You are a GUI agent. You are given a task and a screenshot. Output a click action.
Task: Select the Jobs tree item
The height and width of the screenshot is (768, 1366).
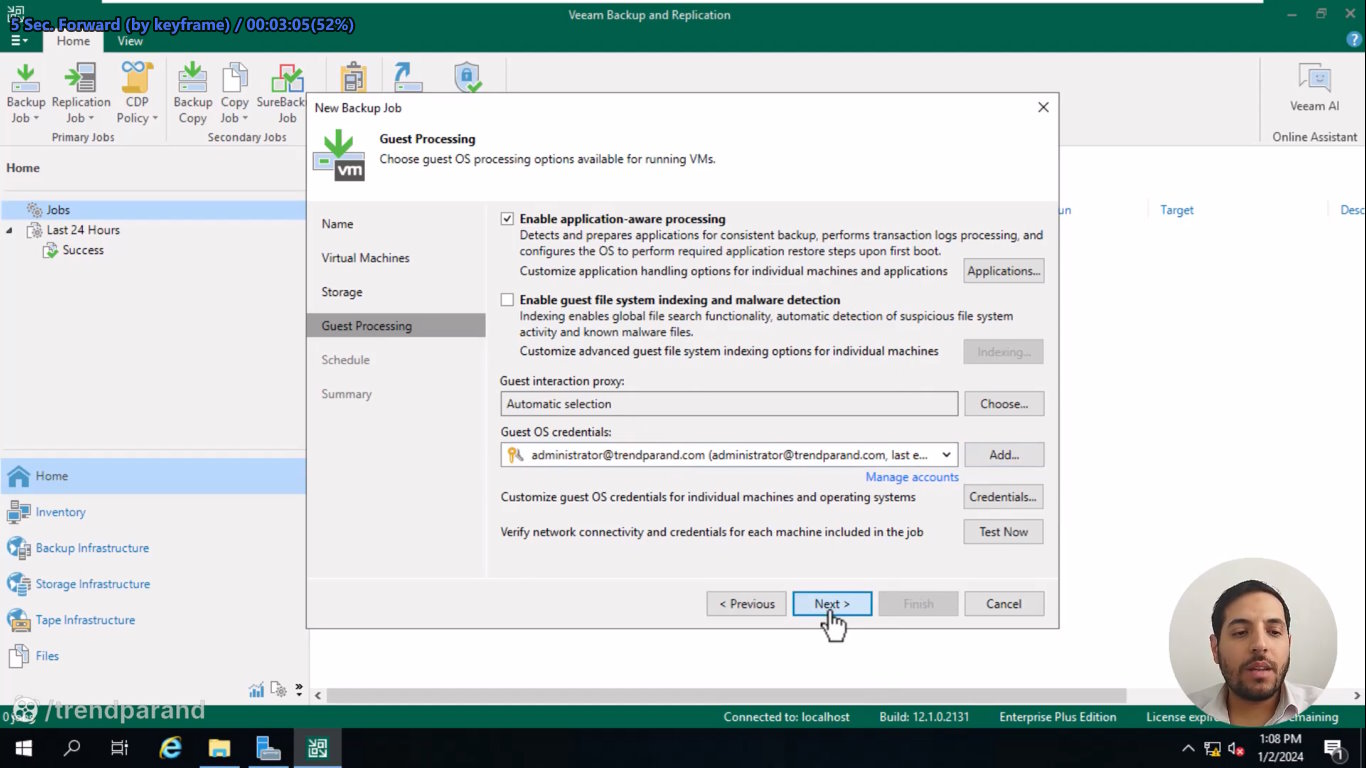58,210
